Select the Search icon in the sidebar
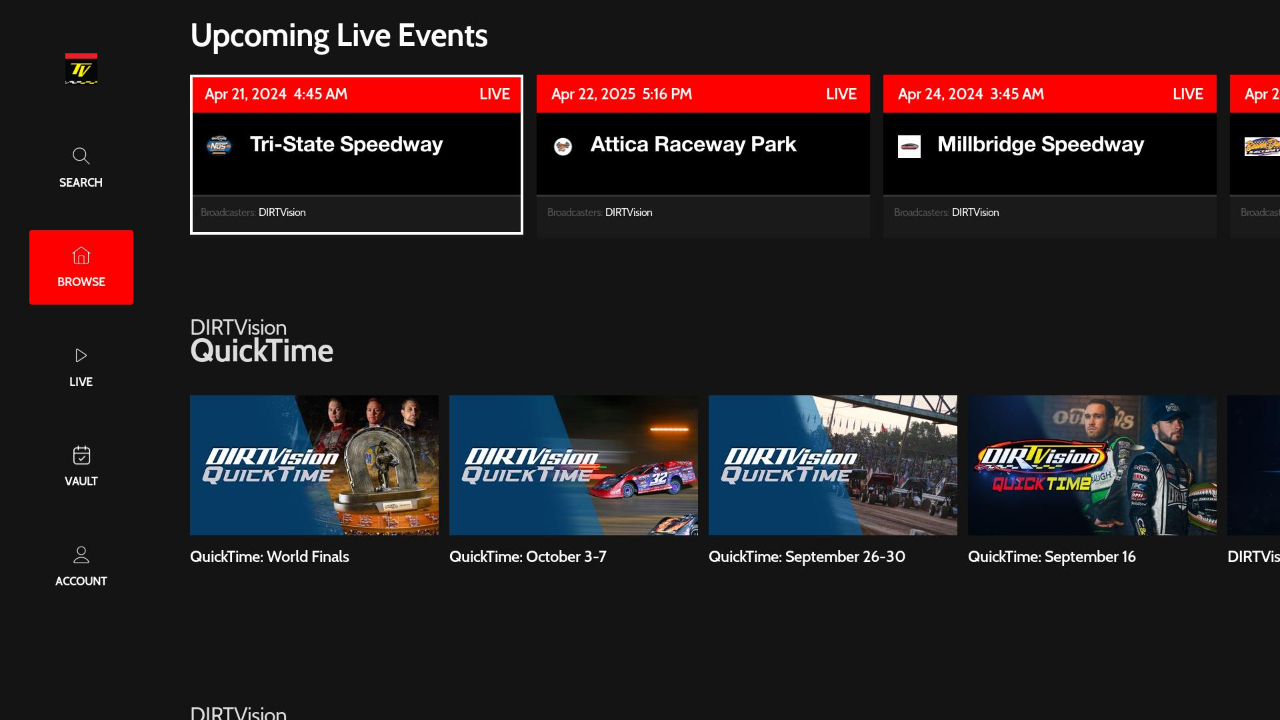The height and width of the screenshot is (720, 1280). [80, 156]
